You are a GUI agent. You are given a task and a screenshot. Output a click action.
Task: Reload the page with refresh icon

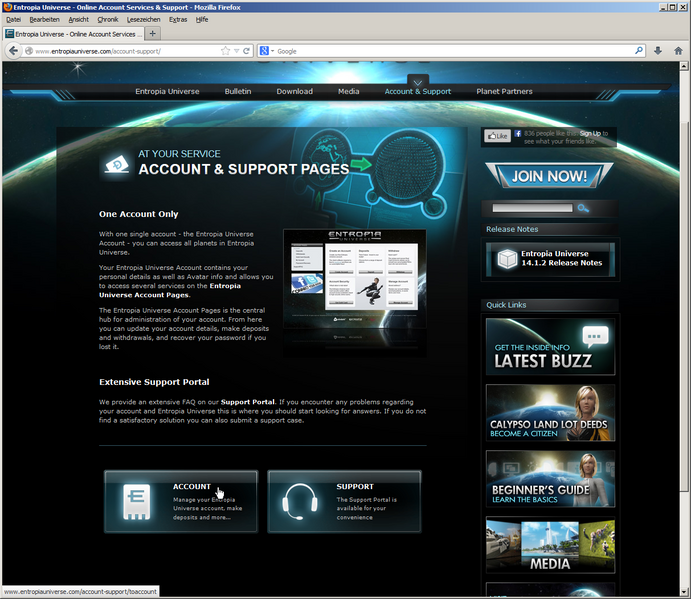(x=246, y=51)
